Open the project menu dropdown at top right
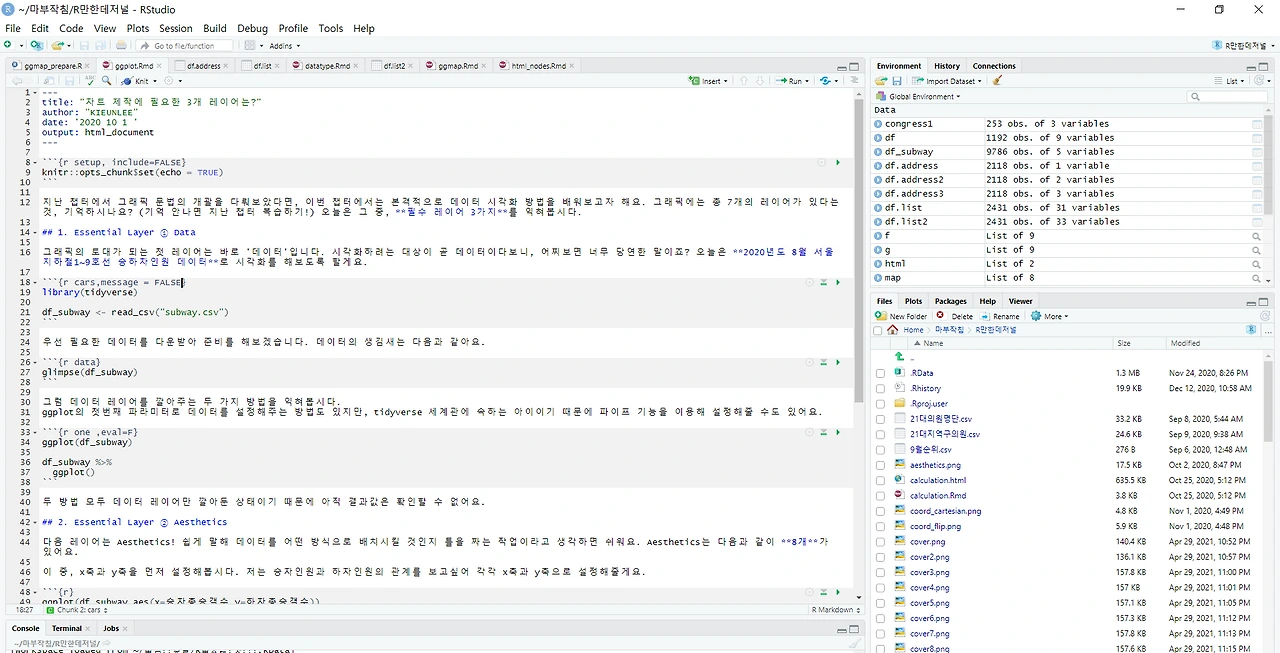This screenshot has width=1280, height=653. pos(1244,45)
